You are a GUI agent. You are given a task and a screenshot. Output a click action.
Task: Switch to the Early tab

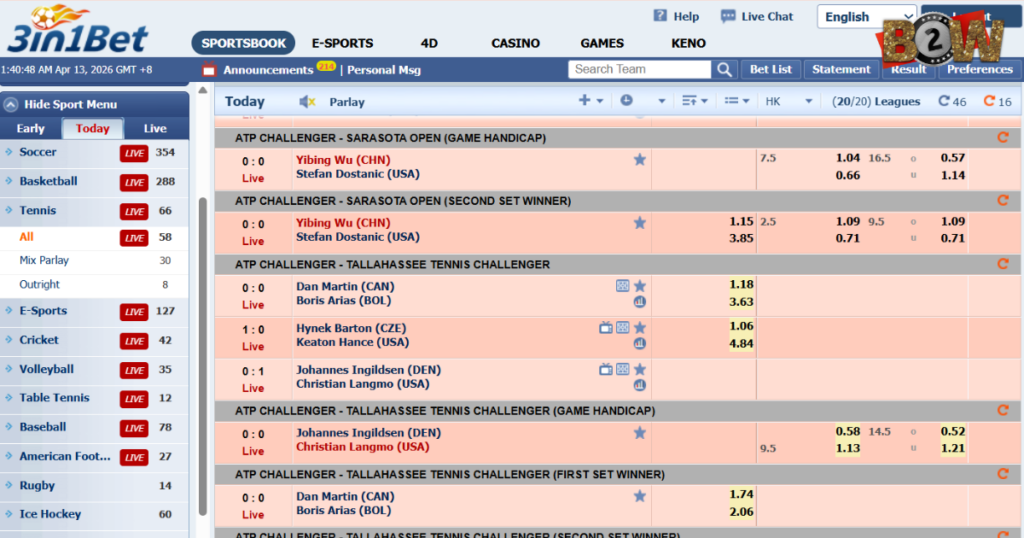tap(30, 128)
